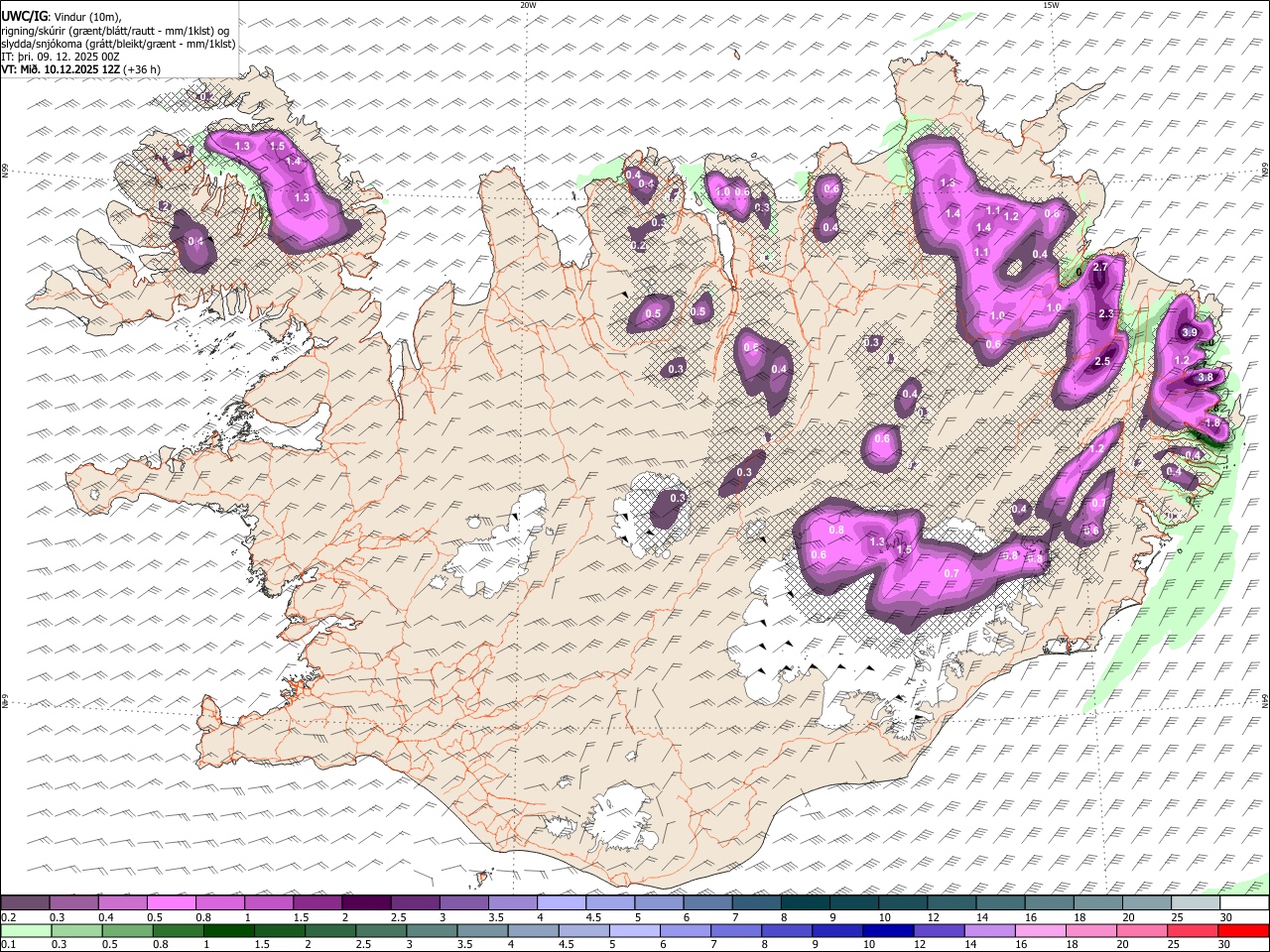Click the dark teal swatch between 8 and 9, top row

805,902
